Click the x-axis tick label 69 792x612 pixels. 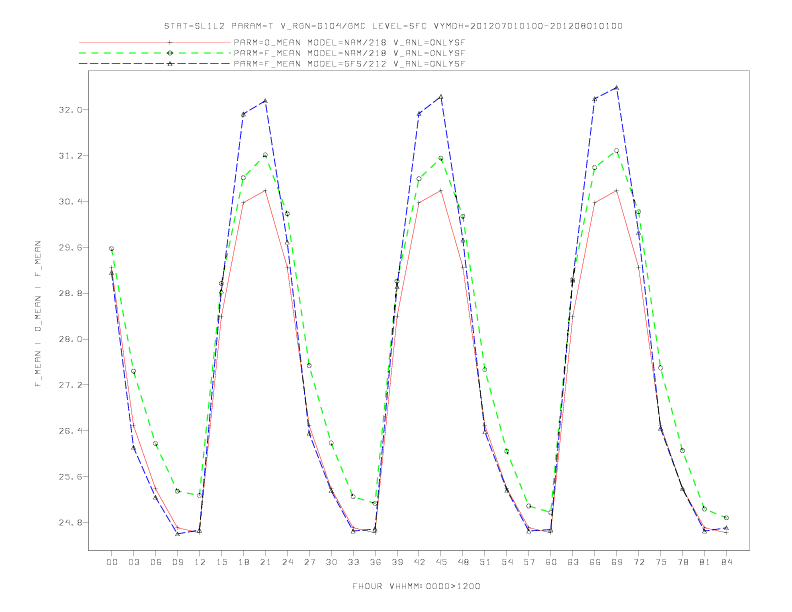click(617, 562)
